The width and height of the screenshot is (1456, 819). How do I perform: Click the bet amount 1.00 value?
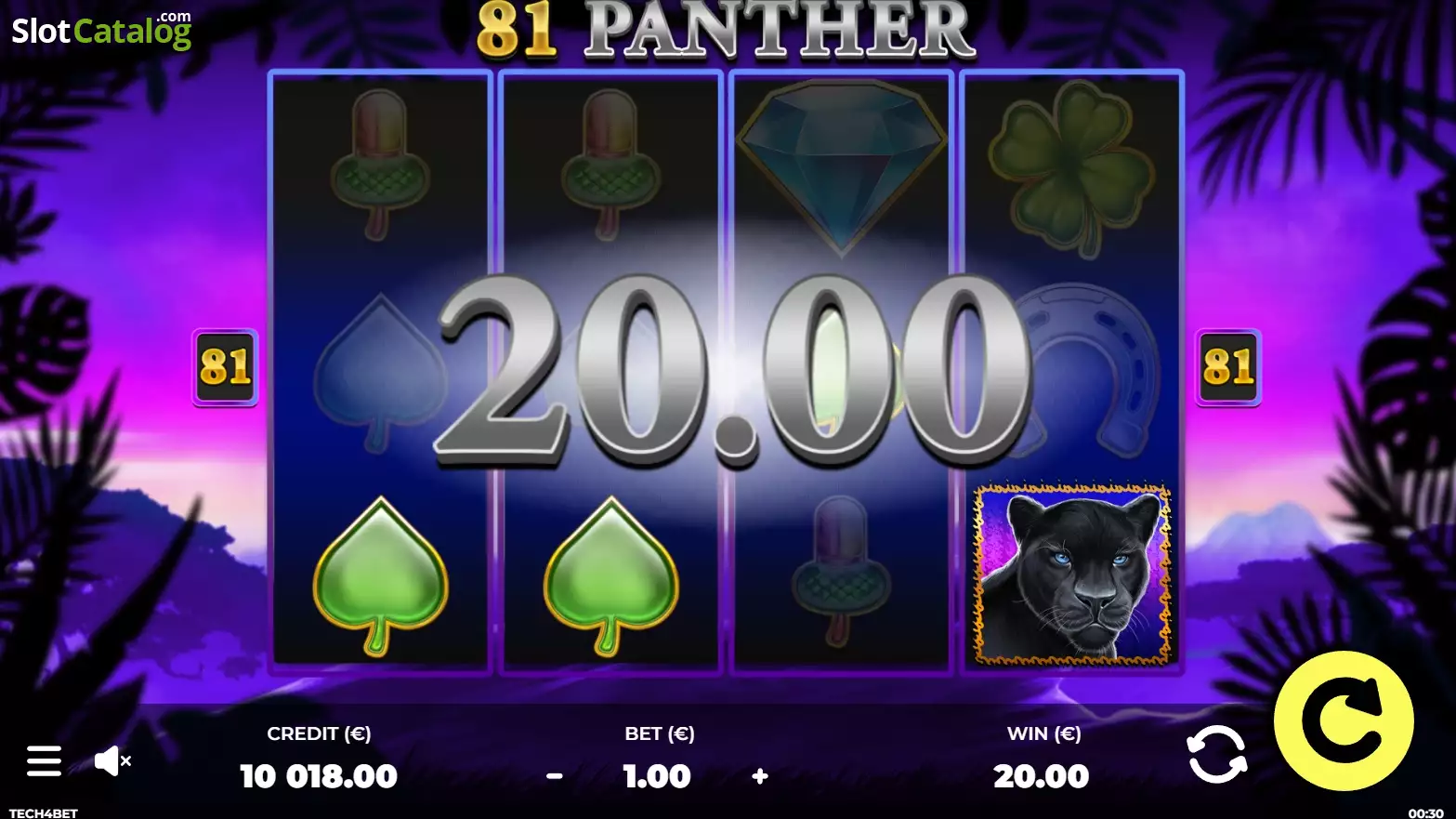pyautogui.click(x=657, y=776)
